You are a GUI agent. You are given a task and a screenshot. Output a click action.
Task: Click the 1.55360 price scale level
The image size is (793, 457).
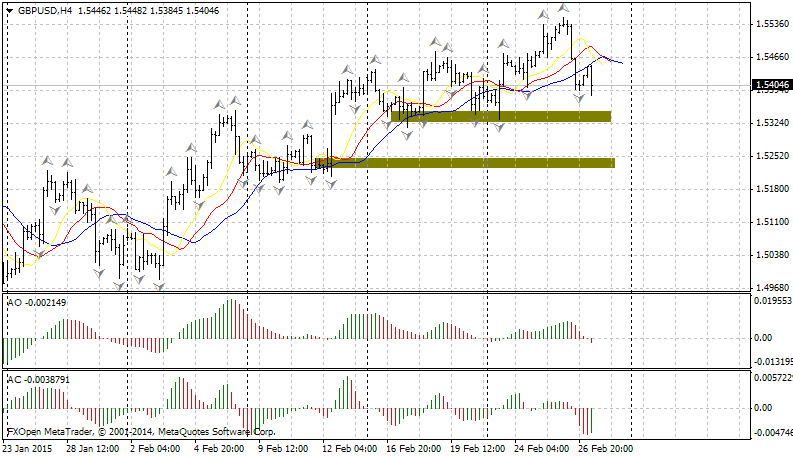coord(770,23)
